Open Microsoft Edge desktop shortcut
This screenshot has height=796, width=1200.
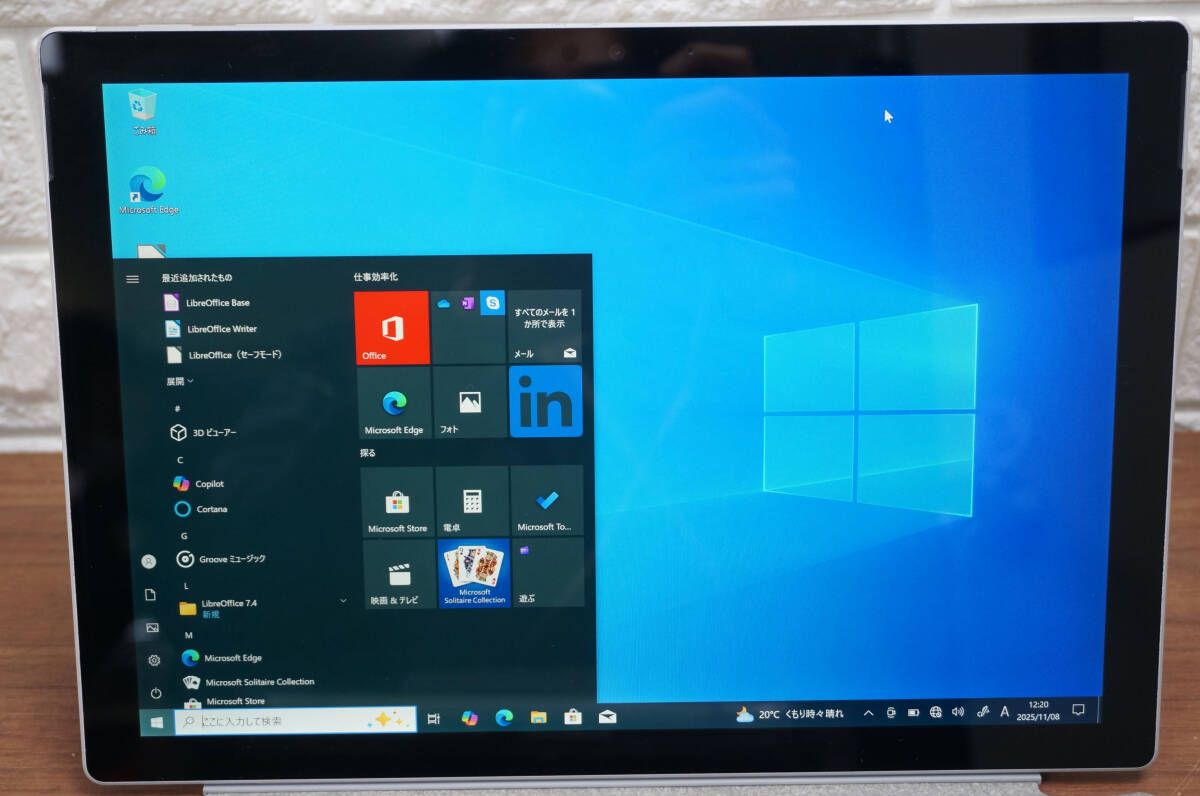coord(148,190)
